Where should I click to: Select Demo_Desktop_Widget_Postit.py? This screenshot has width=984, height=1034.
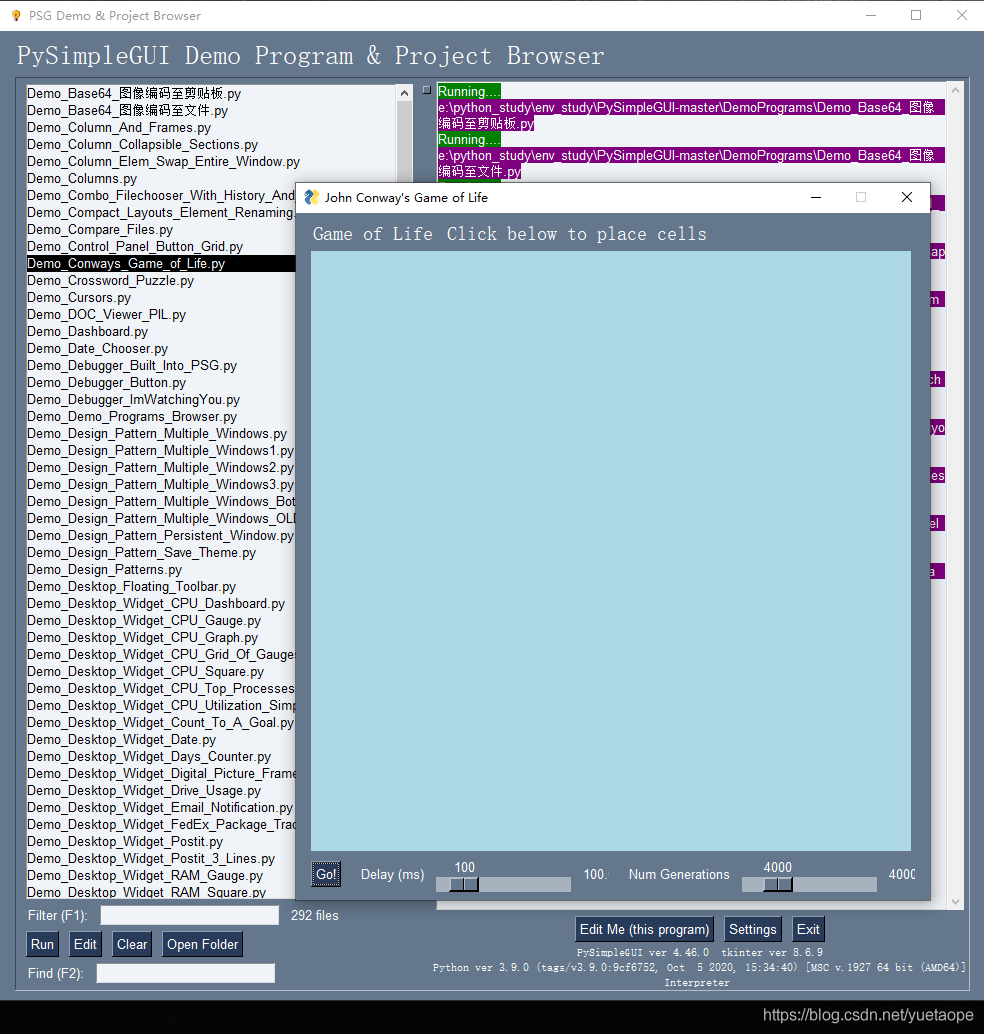(125, 842)
